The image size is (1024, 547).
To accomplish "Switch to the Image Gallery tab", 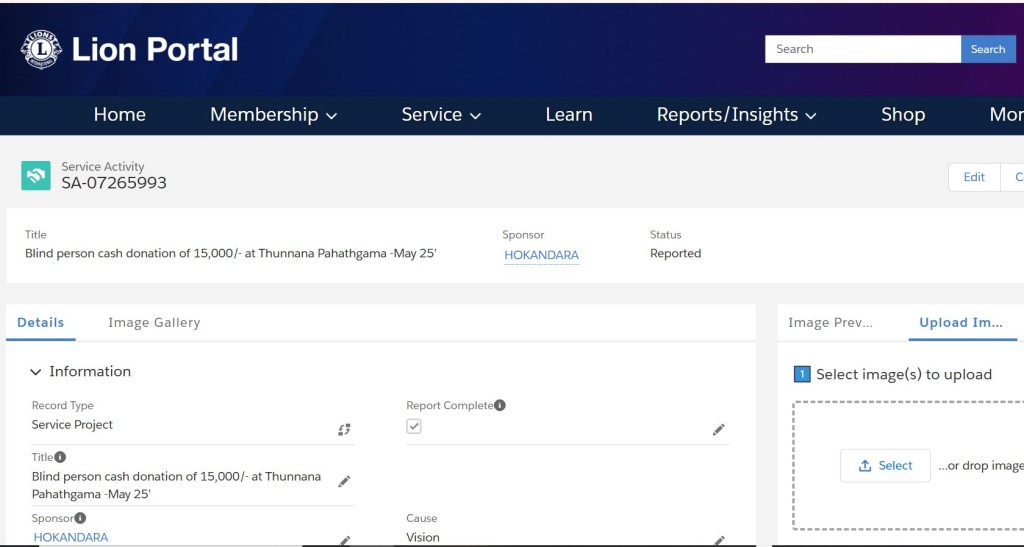I will pos(154,322).
